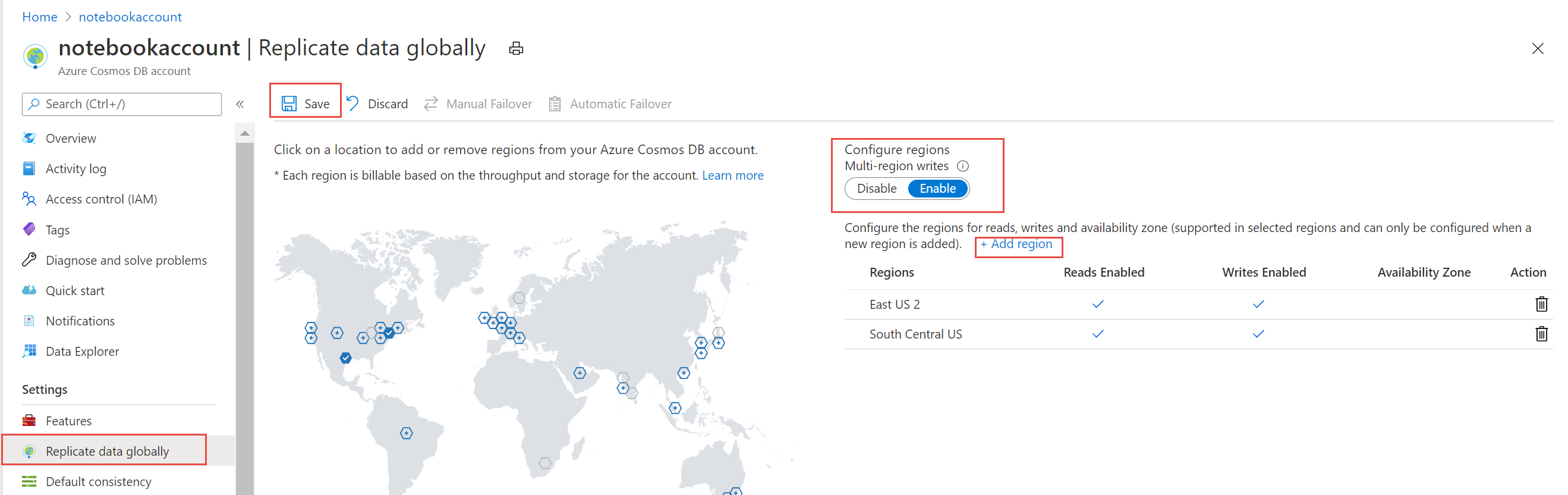Click East US 2 writes enabled checkmark

click(1258, 304)
